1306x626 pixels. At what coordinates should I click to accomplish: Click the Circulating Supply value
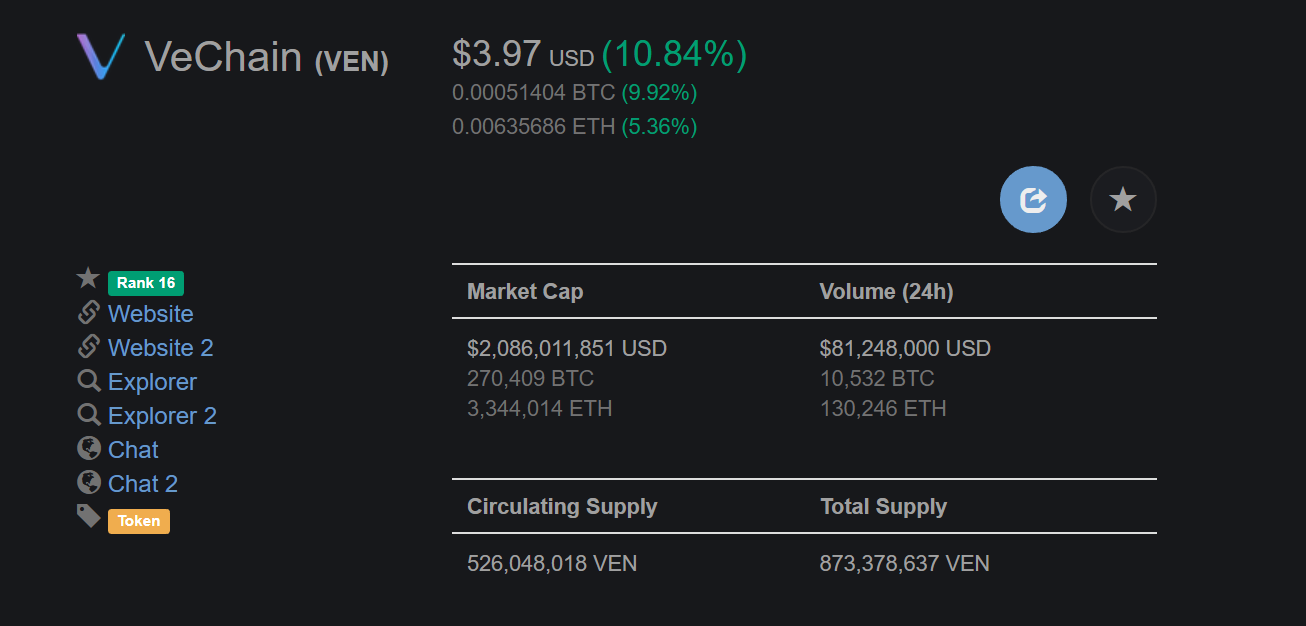pos(552,563)
